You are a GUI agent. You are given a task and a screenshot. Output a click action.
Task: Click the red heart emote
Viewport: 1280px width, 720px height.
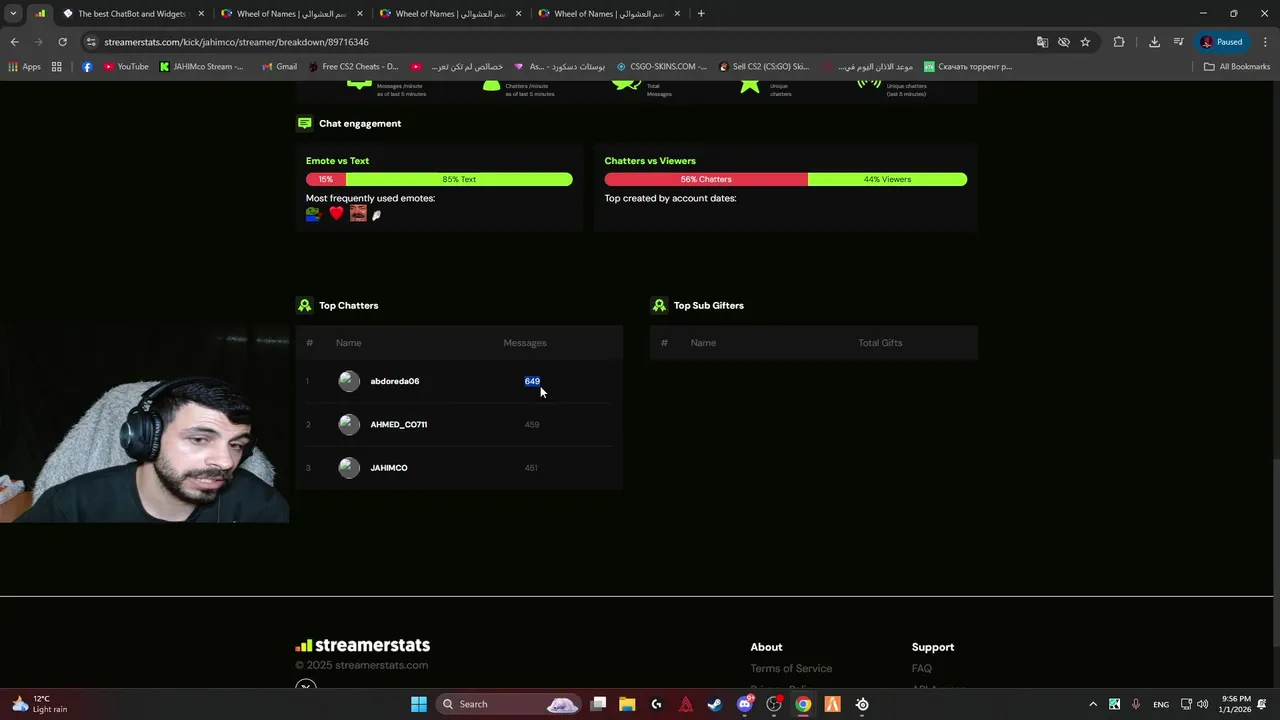coord(336,213)
